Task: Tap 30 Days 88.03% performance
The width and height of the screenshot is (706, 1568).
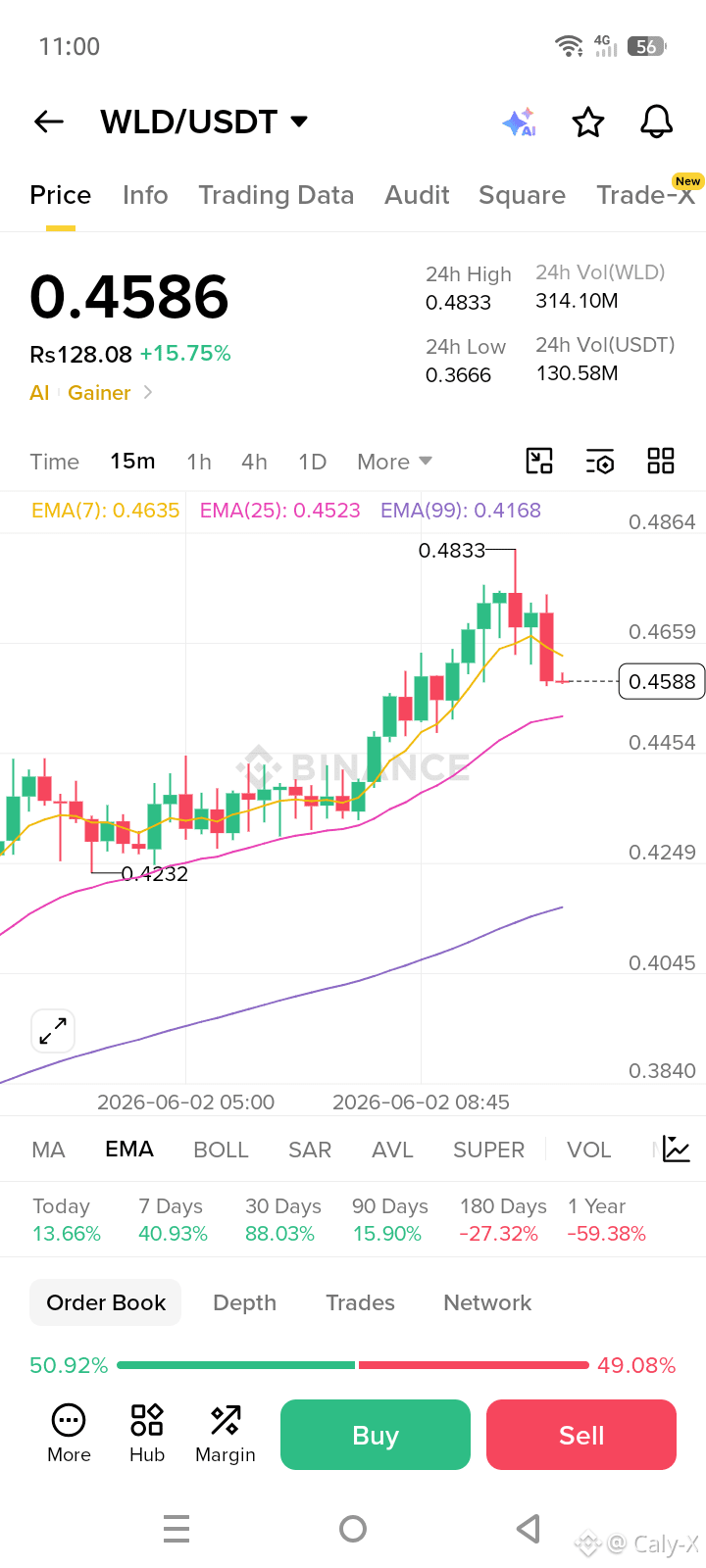Action: (282, 1220)
